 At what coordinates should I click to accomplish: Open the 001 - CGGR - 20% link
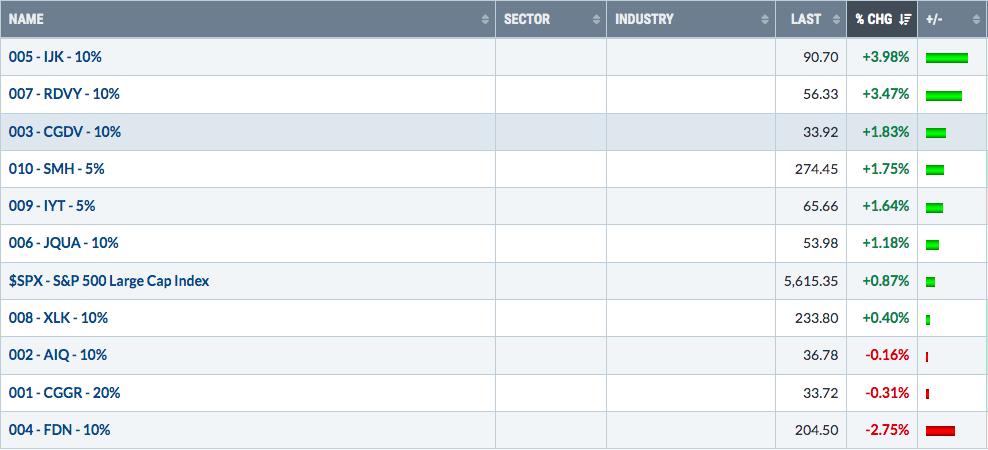64,393
